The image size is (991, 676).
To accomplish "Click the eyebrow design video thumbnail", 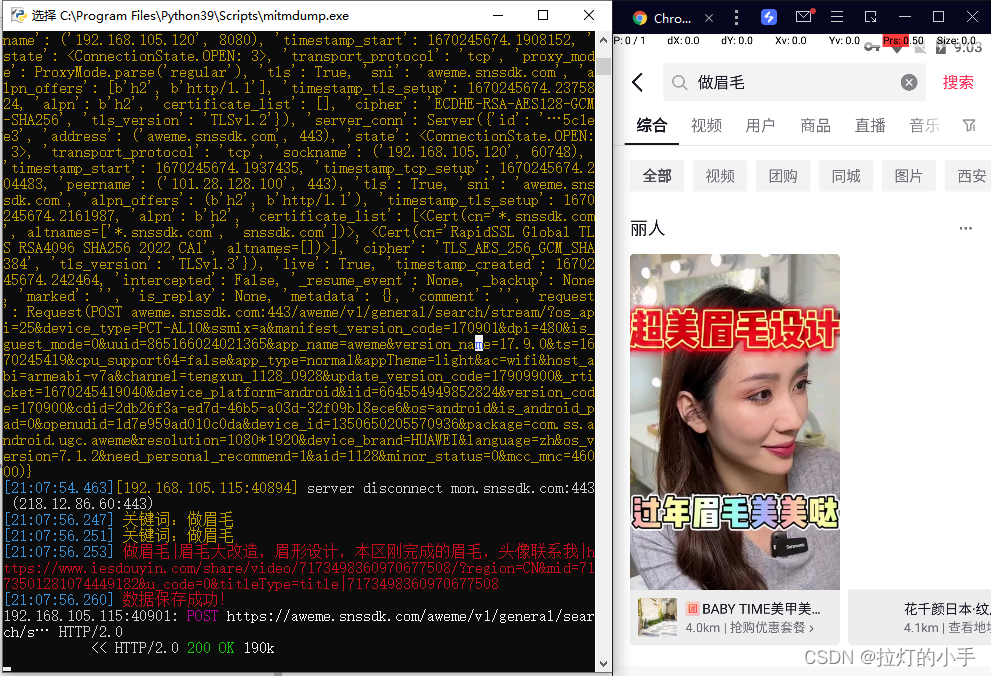I will pyautogui.click(x=735, y=420).
